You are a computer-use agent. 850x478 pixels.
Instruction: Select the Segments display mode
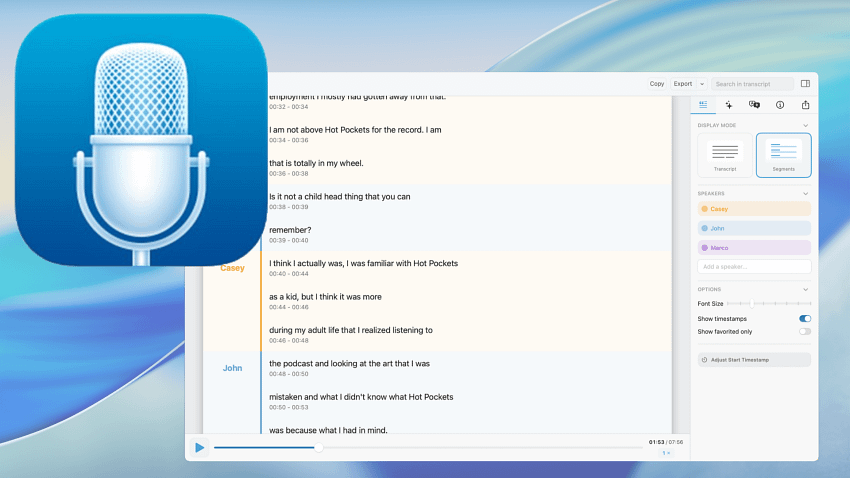pyautogui.click(x=783, y=155)
